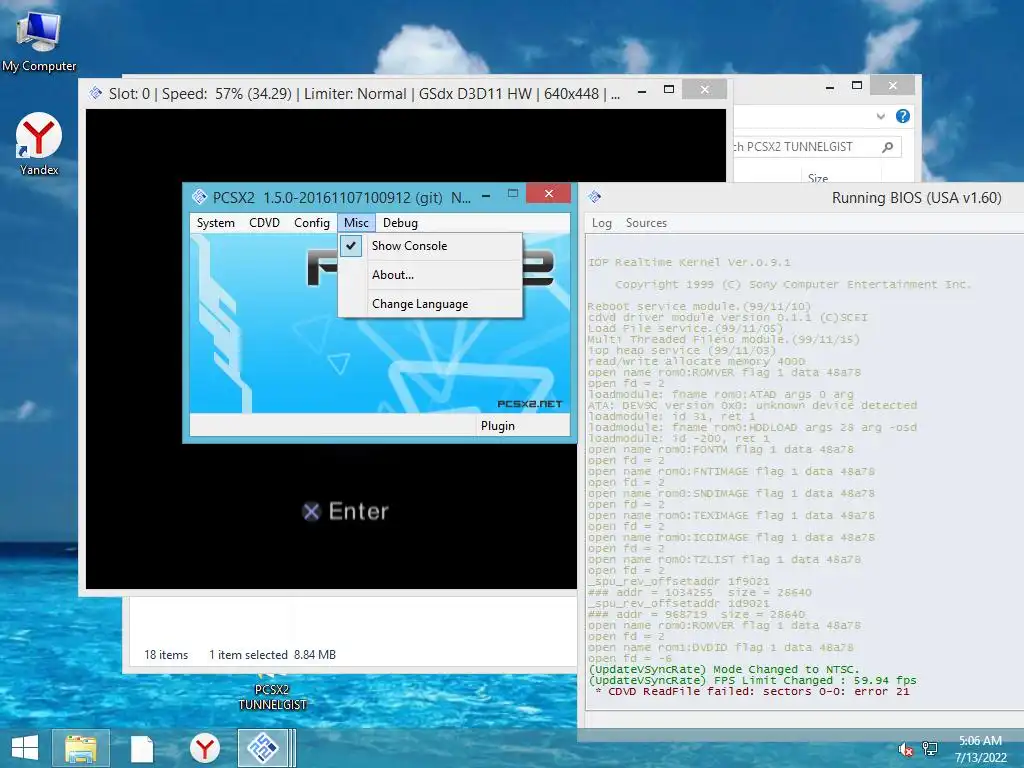Select Change Language menu entry
This screenshot has height=768, width=1024.
coord(431,304)
